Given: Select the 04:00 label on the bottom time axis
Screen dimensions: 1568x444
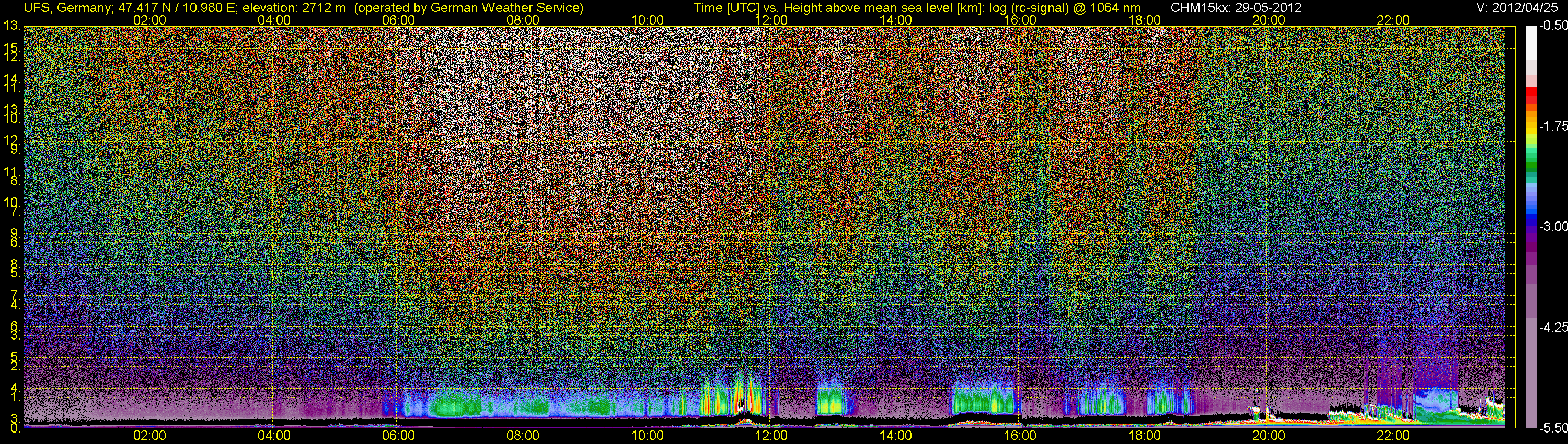Looking at the screenshot, I should click(274, 436).
